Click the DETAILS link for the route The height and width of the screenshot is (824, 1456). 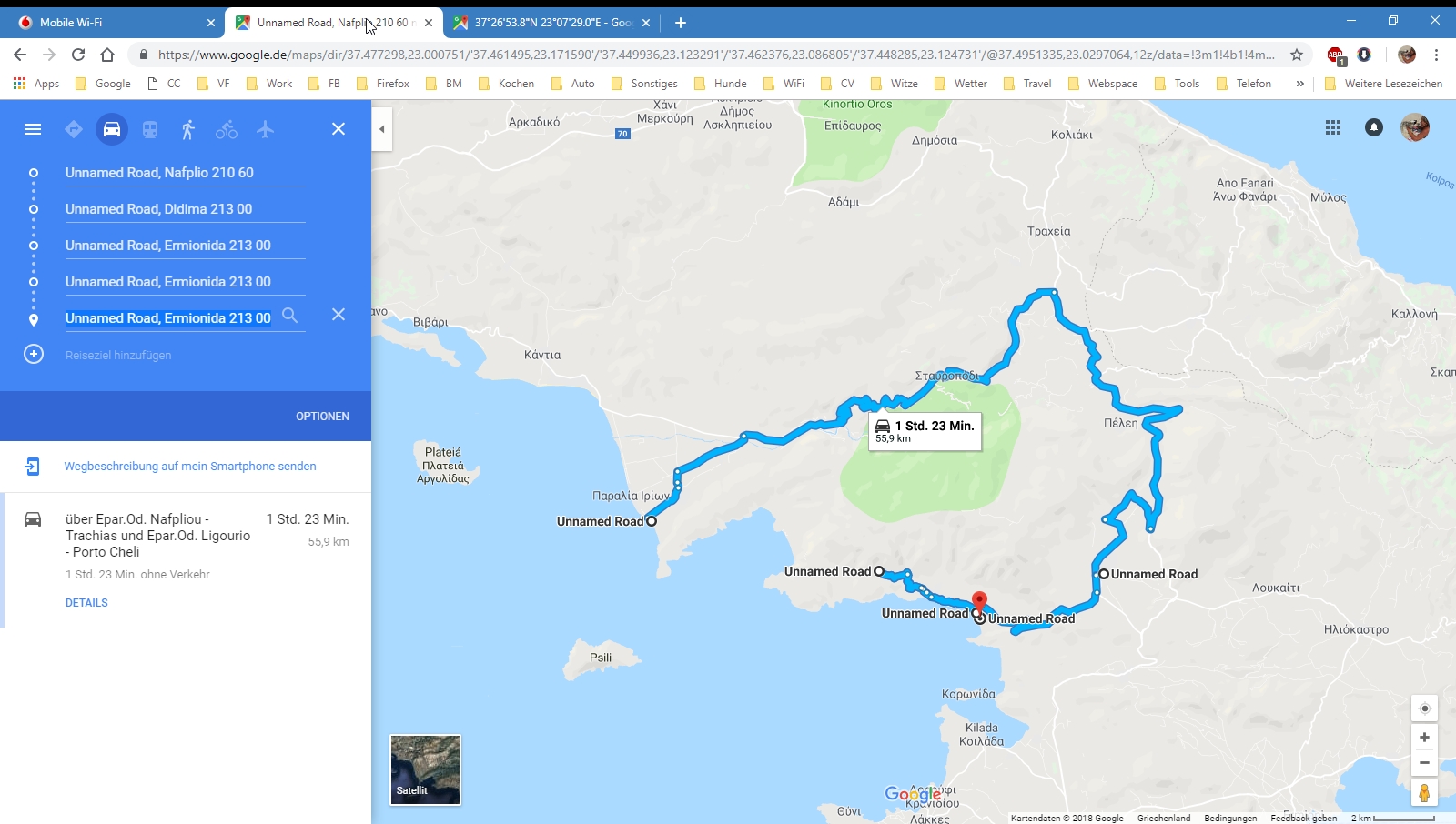click(x=86, y=603)
